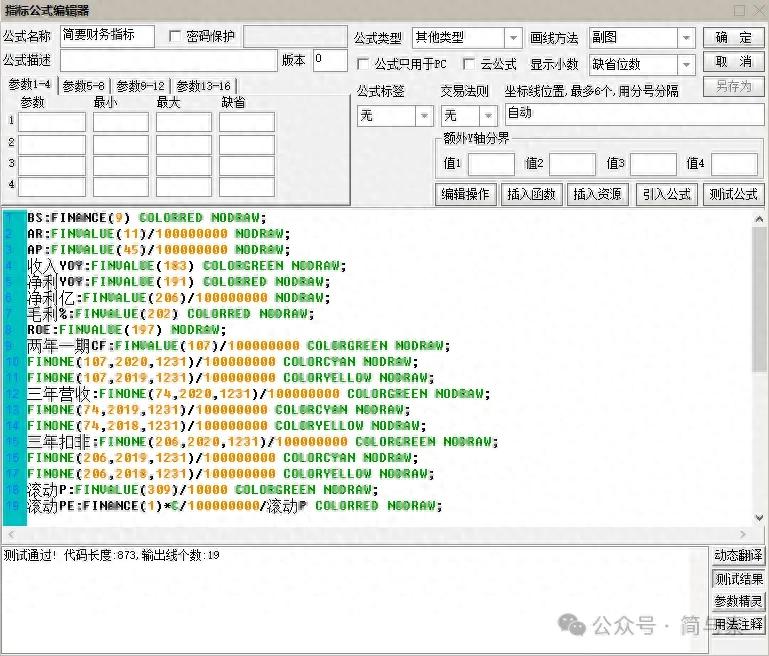Image resolution: width=769 pixels, height=656 pixels.
Task: Toggle the 密码保护 checkbox
Action: click(x=175, y=36)
